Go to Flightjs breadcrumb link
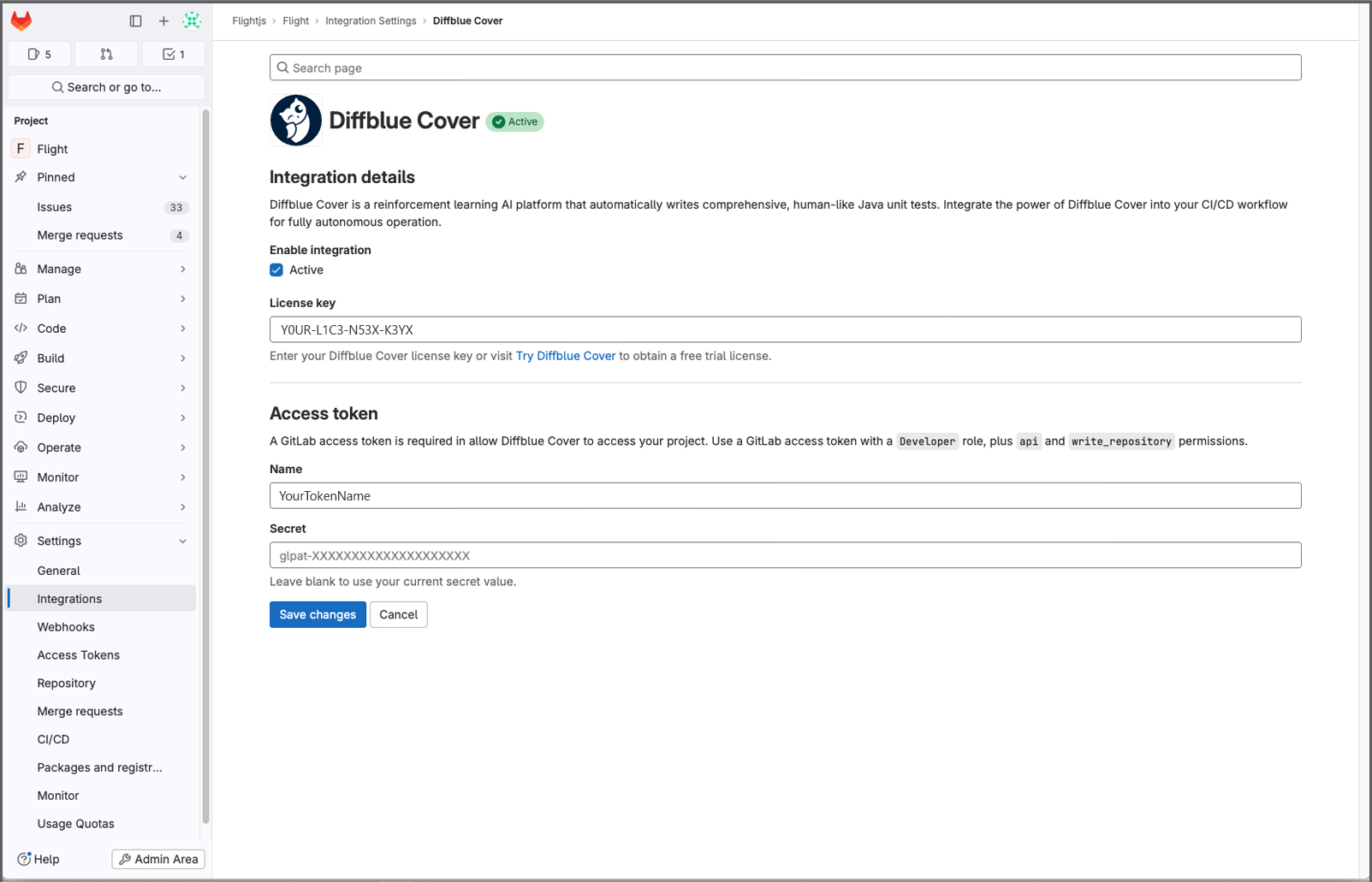Image resolution: width=1372 pixels, height=882 pixels. 249,21
